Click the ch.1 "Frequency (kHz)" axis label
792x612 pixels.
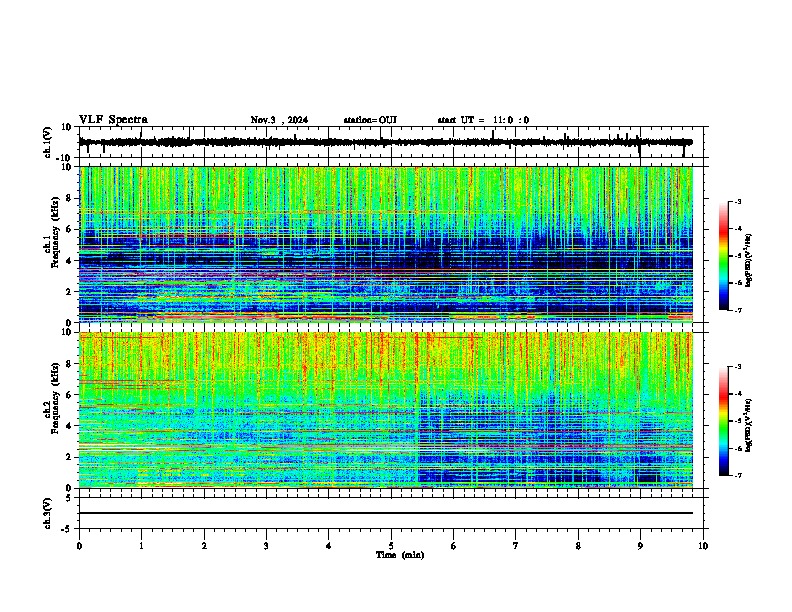55,233
